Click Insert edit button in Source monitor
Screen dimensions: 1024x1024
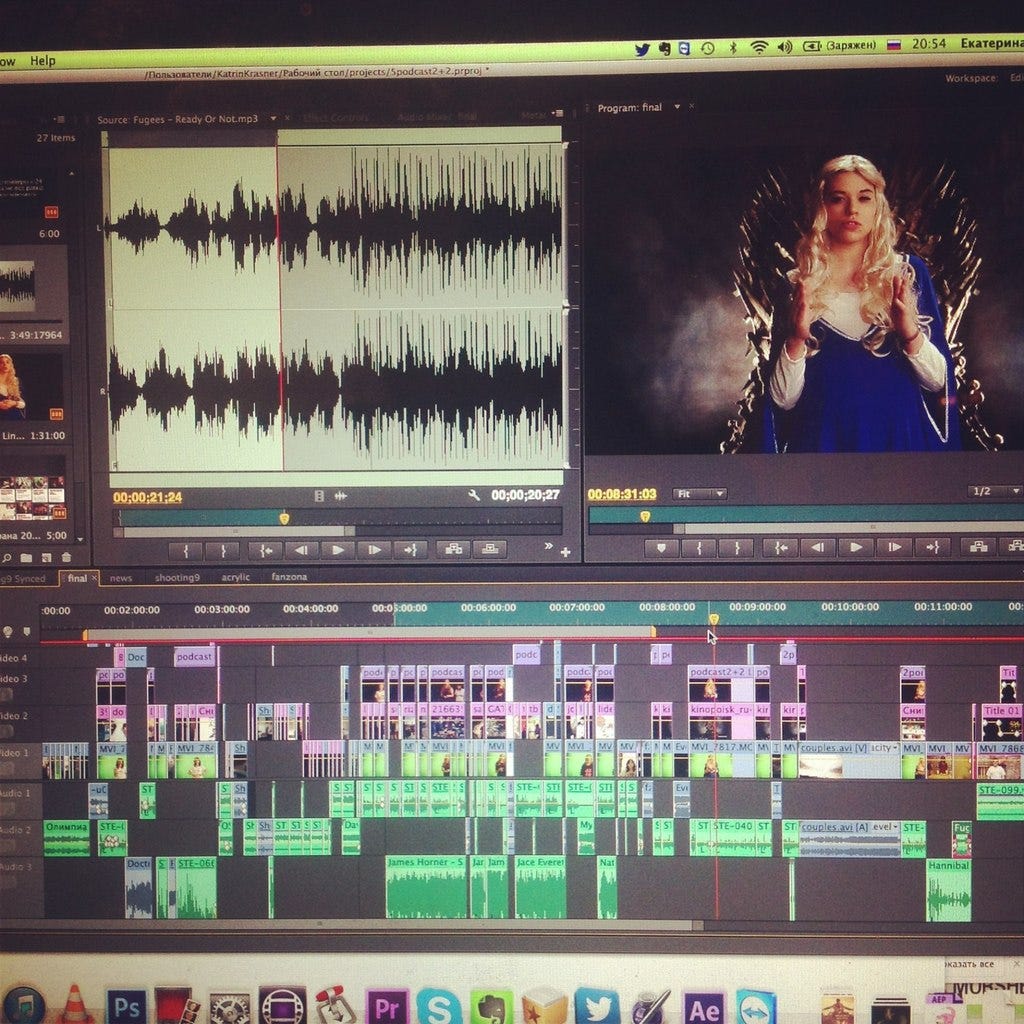coord(453,549)
